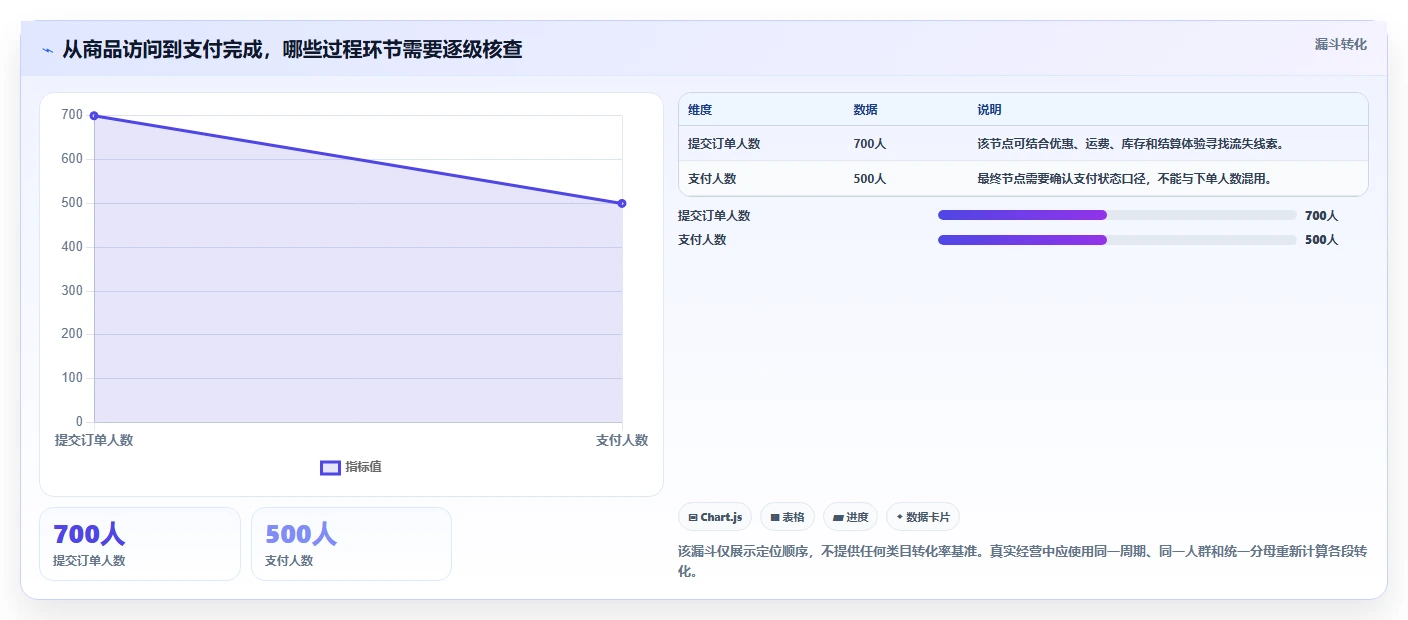Click the footer note 该漏斗仅展示定位顺序
Viewport: 1408px width, 620px height.
pos(1022,561)
